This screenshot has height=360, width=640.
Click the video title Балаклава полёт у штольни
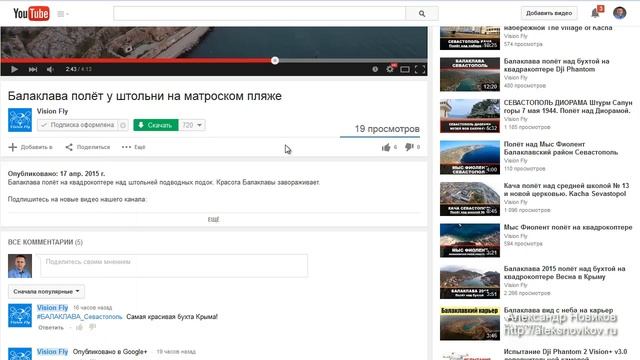pos(145,96)
